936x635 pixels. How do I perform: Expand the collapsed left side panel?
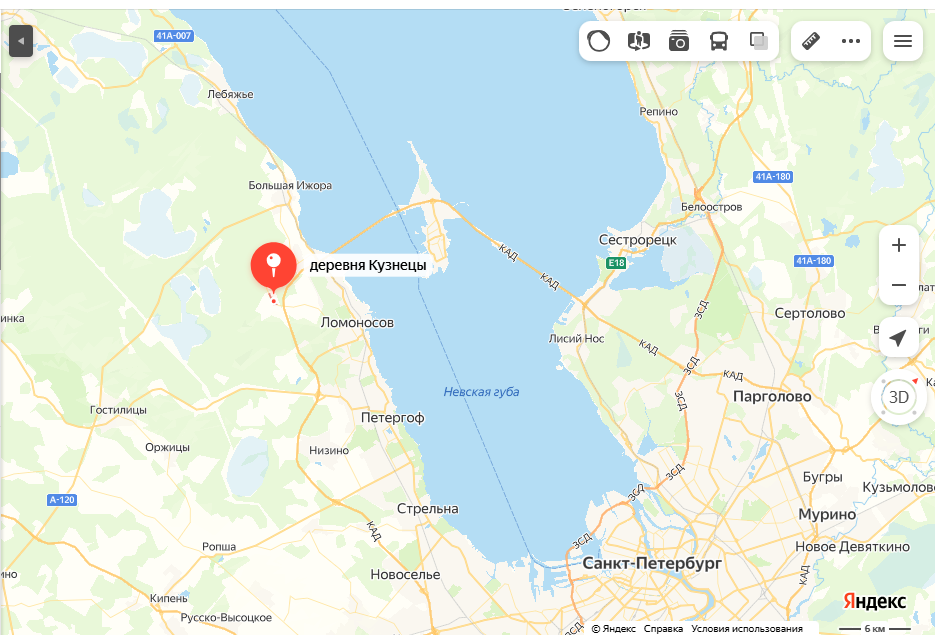pos(21,41)
